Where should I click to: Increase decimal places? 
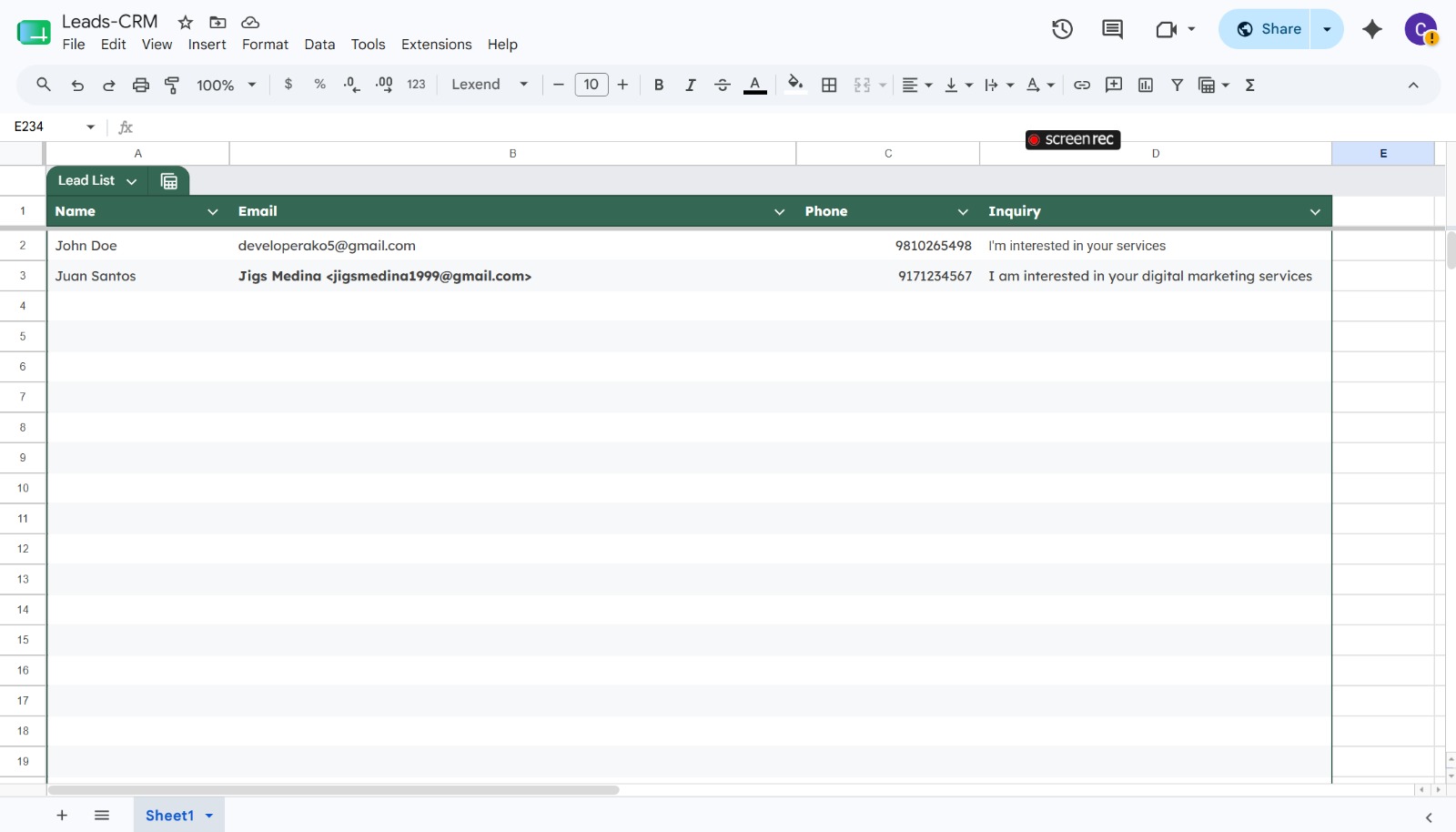point(384,85)
